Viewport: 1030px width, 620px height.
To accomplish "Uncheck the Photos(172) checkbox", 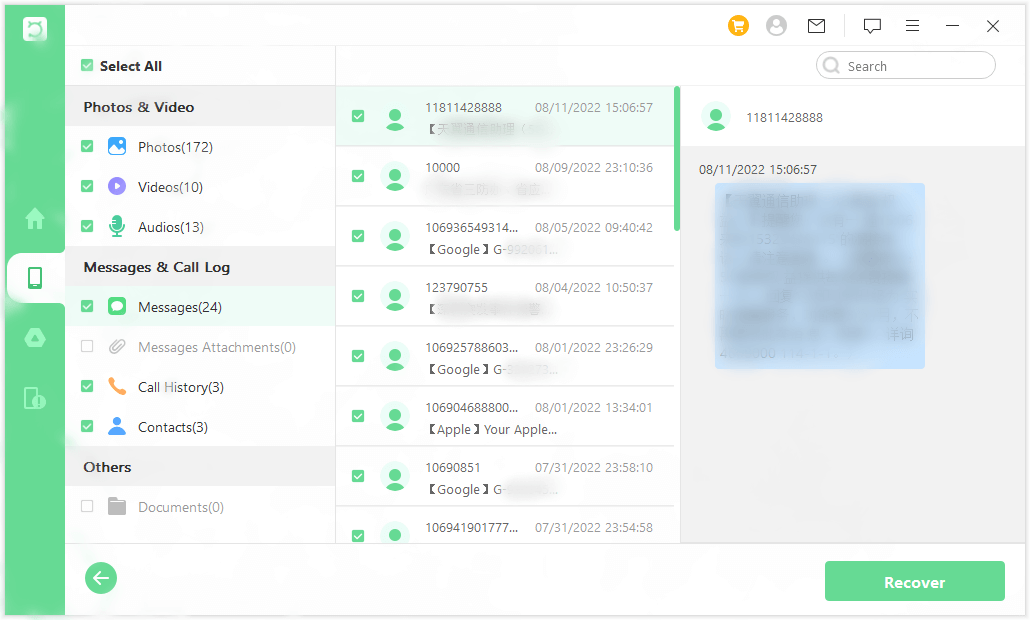I will click(87, 147).
